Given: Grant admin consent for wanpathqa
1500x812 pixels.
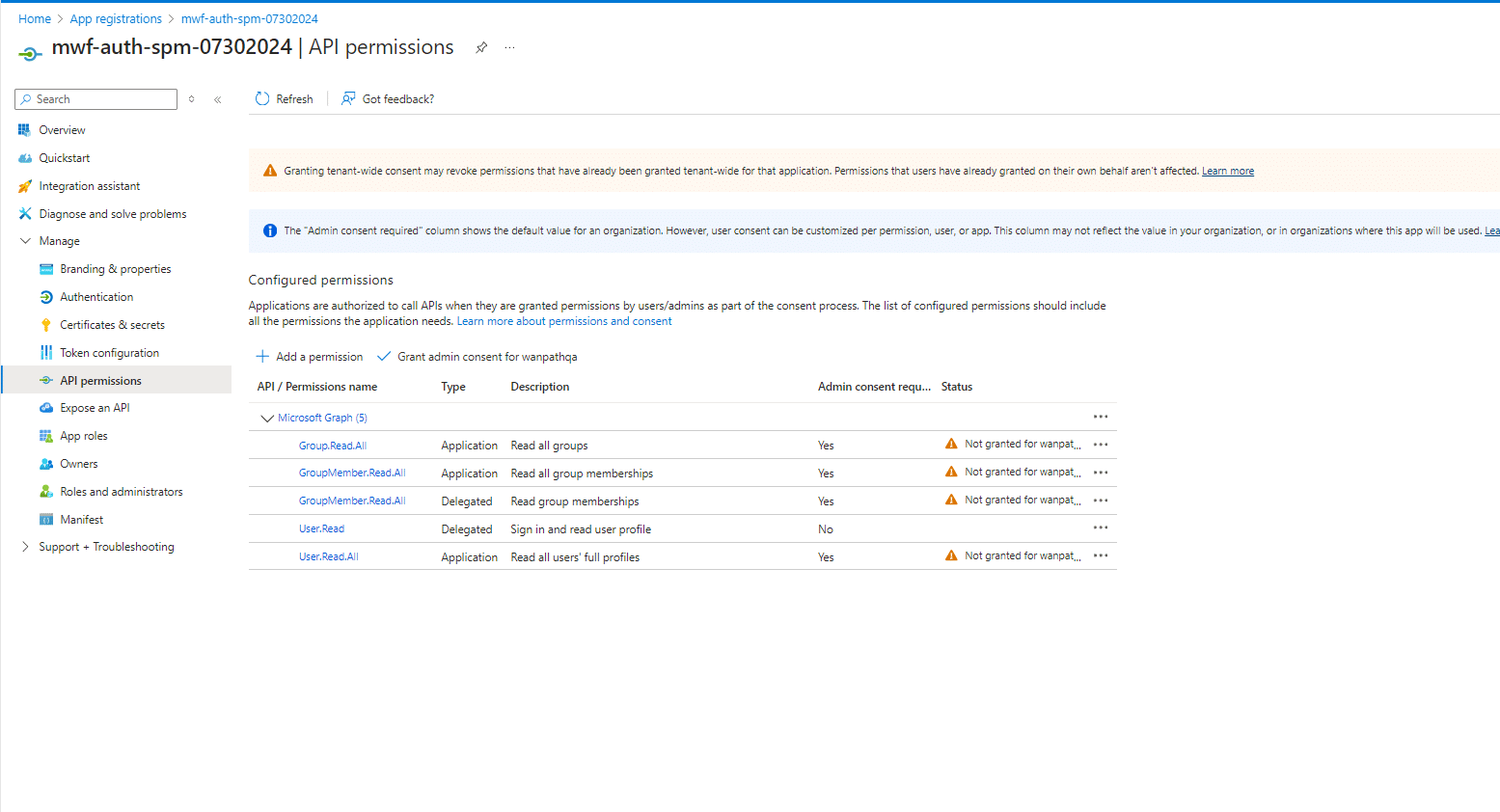Looking at the screenshot, I should pos(477,357).
